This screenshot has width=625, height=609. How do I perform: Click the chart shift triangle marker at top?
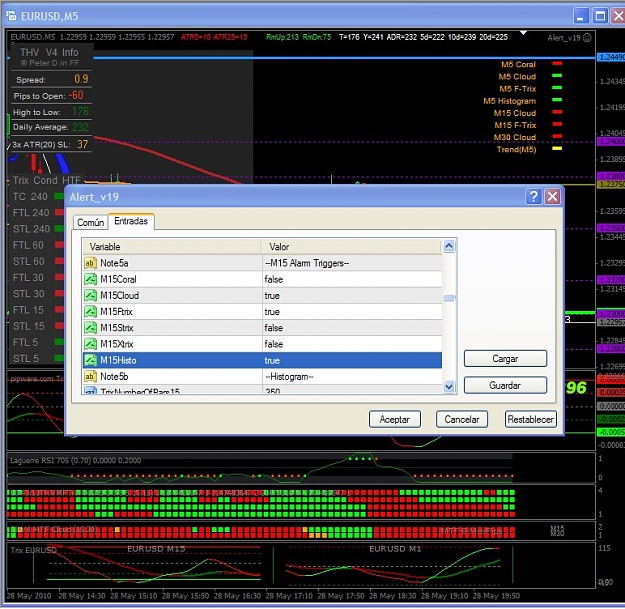coord(524,33)
